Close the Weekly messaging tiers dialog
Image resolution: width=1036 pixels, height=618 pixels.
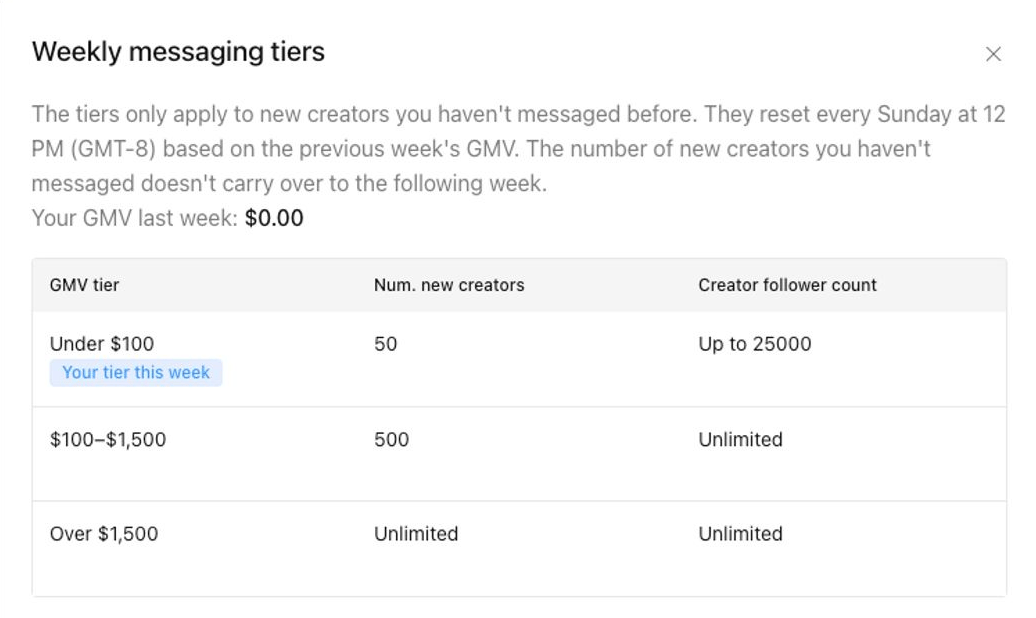[993, 54]
